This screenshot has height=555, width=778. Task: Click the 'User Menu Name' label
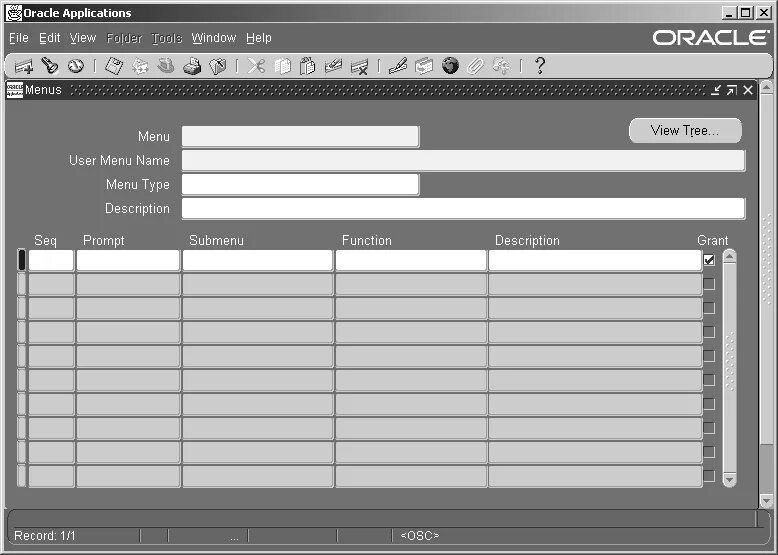(119, 161)
